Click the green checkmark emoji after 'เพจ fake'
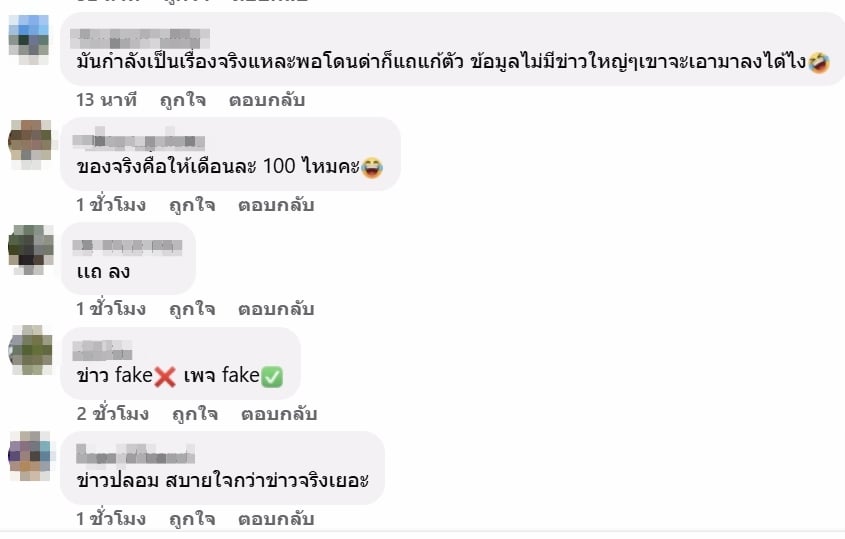This screenshot has height=539, width=845. [272, 377]
